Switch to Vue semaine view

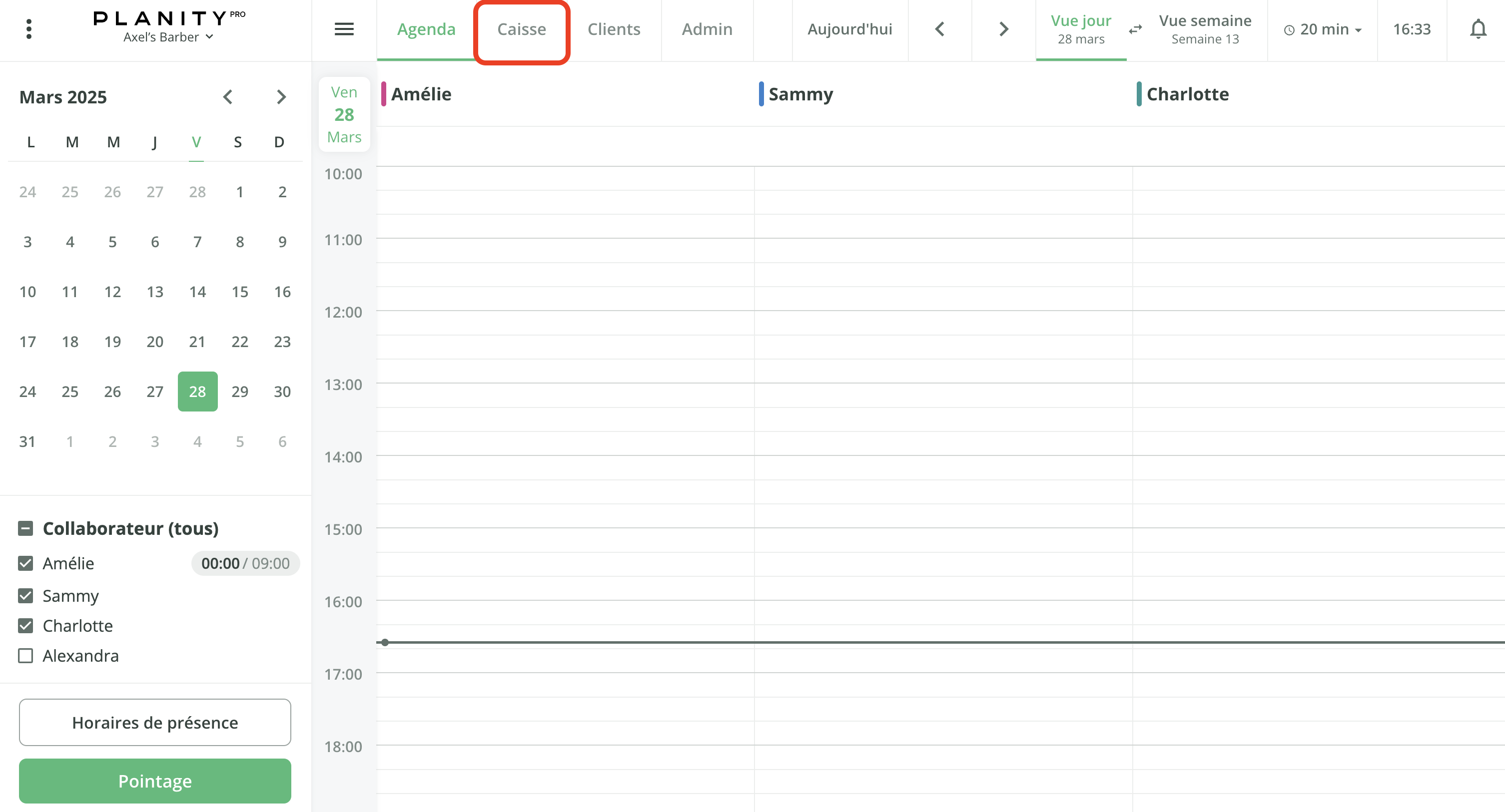(x=1205, y=28)
